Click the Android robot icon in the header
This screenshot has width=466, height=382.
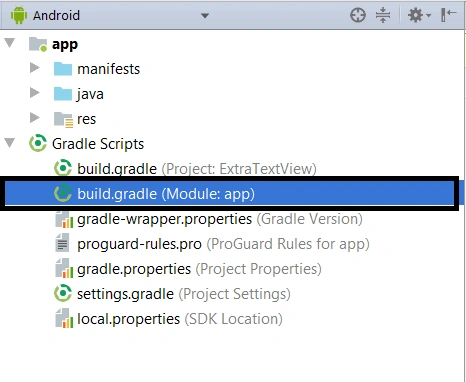pyautogui.click(x=19, y=15)
